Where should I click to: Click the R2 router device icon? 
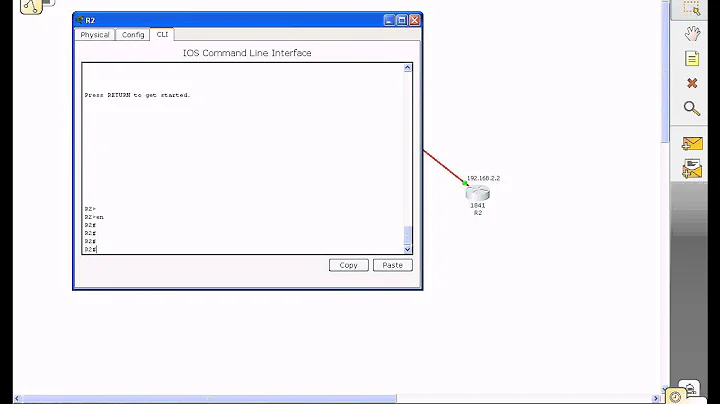(478, 193)
